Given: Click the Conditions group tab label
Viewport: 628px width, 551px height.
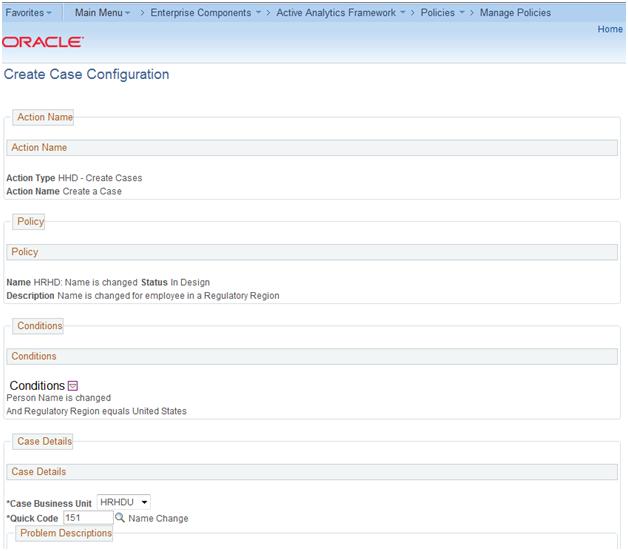Looking at the screenshot, I should click(x=40, y=326).
